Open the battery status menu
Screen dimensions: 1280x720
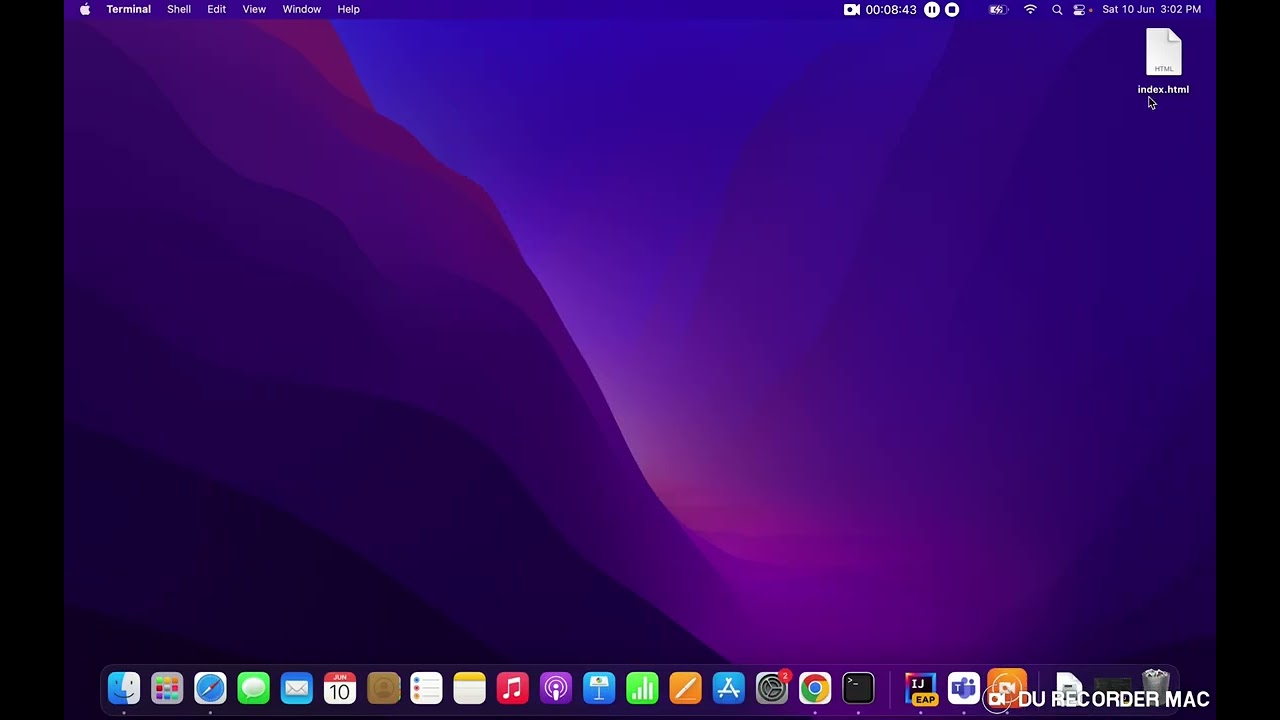tap(998, 9)
